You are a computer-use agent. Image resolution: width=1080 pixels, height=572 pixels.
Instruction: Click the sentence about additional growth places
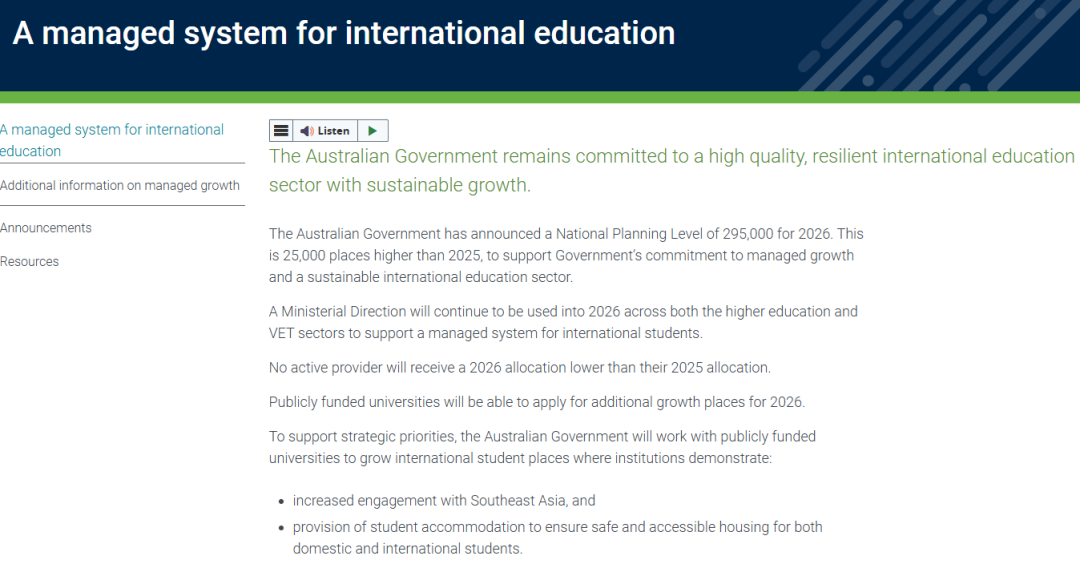[536, 402]
